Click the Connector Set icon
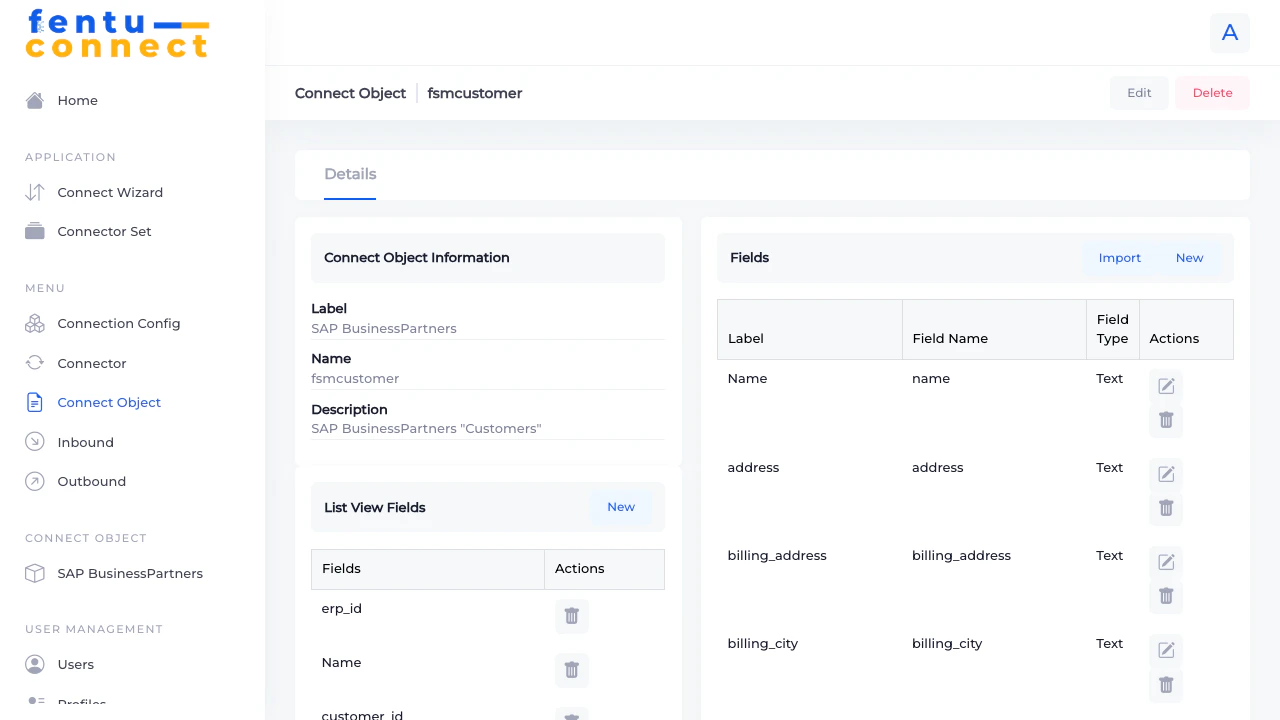 (35, 231)
